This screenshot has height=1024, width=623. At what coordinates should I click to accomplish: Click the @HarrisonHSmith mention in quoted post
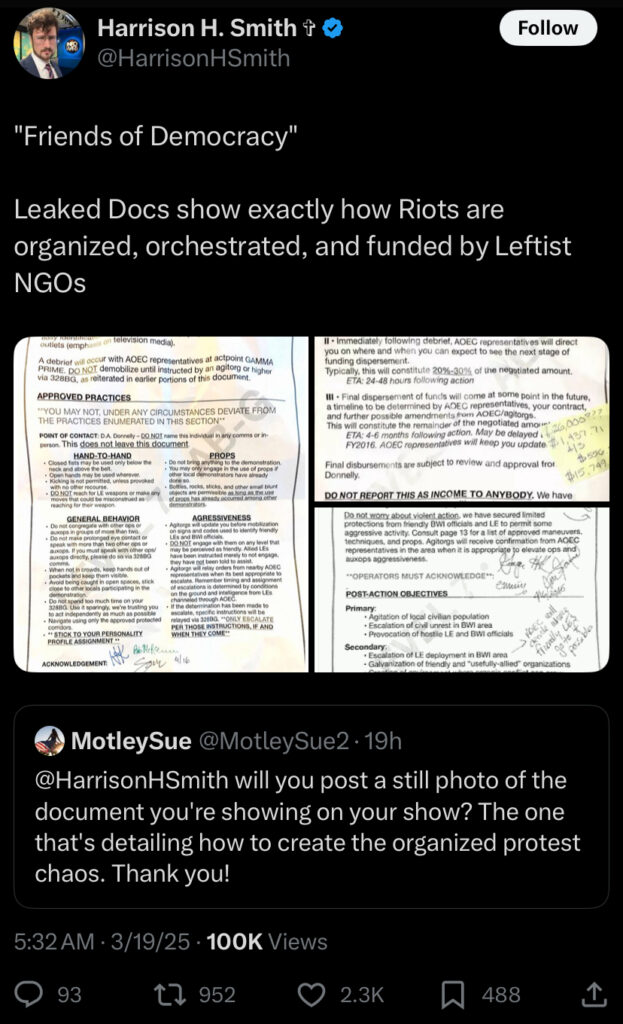pos(131,780)
